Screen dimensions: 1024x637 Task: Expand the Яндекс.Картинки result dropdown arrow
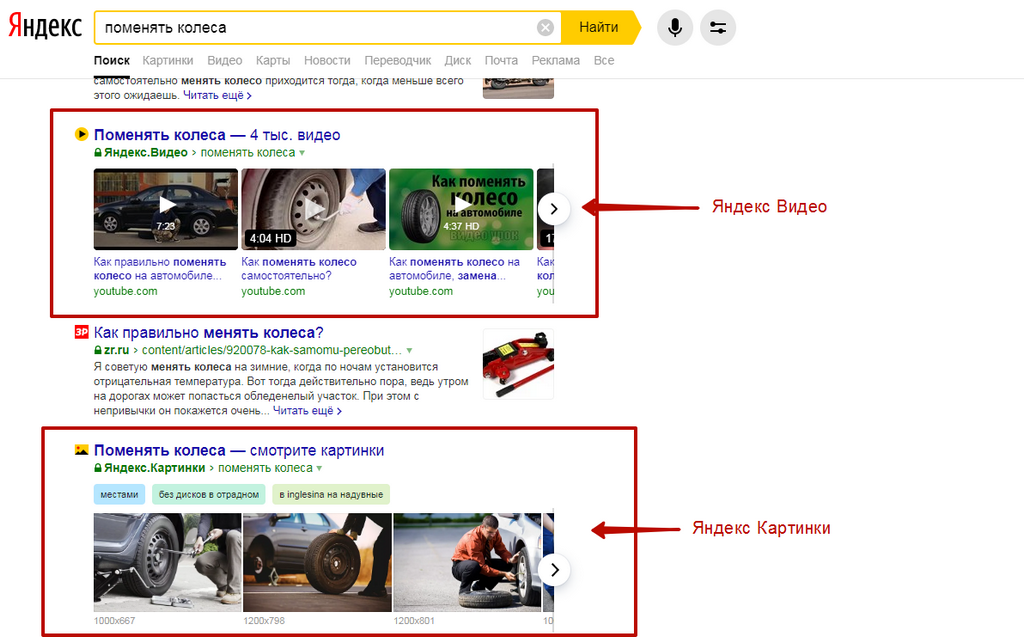319,468
